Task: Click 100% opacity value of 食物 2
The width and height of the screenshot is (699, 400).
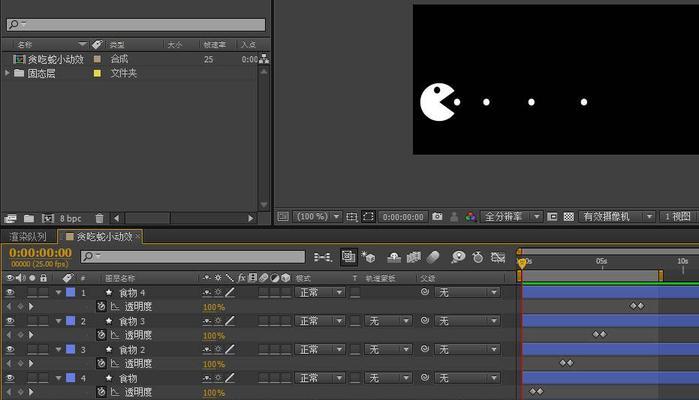Action: pos(214,364)
